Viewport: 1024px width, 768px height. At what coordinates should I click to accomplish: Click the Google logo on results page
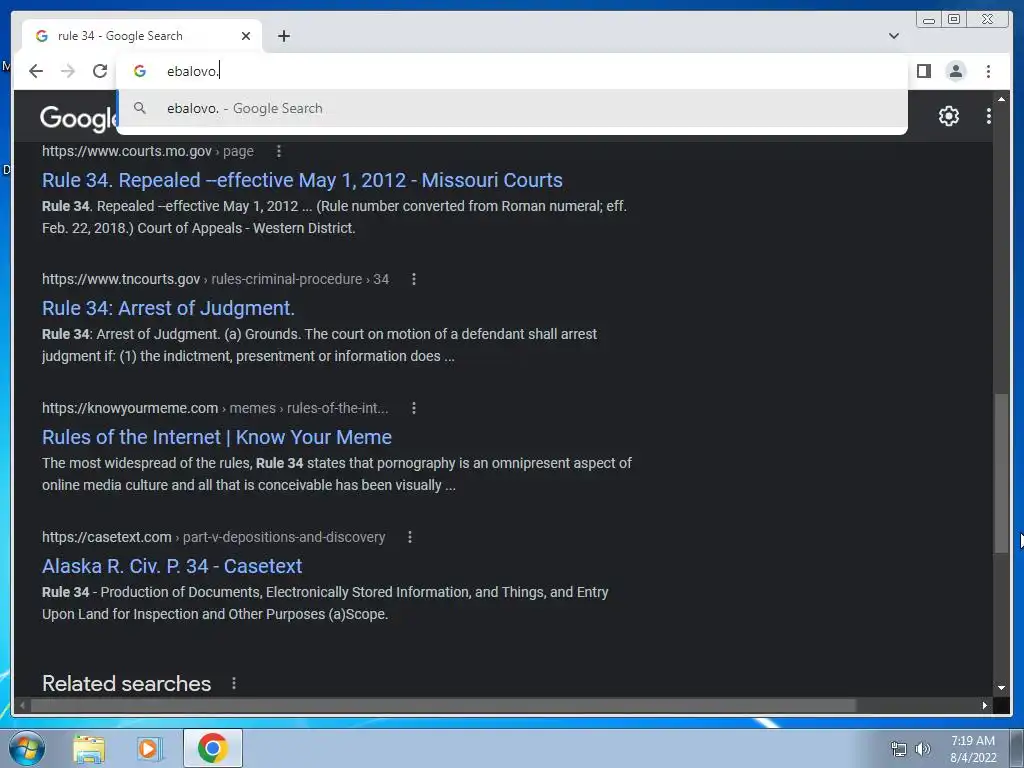coord(78,118)
